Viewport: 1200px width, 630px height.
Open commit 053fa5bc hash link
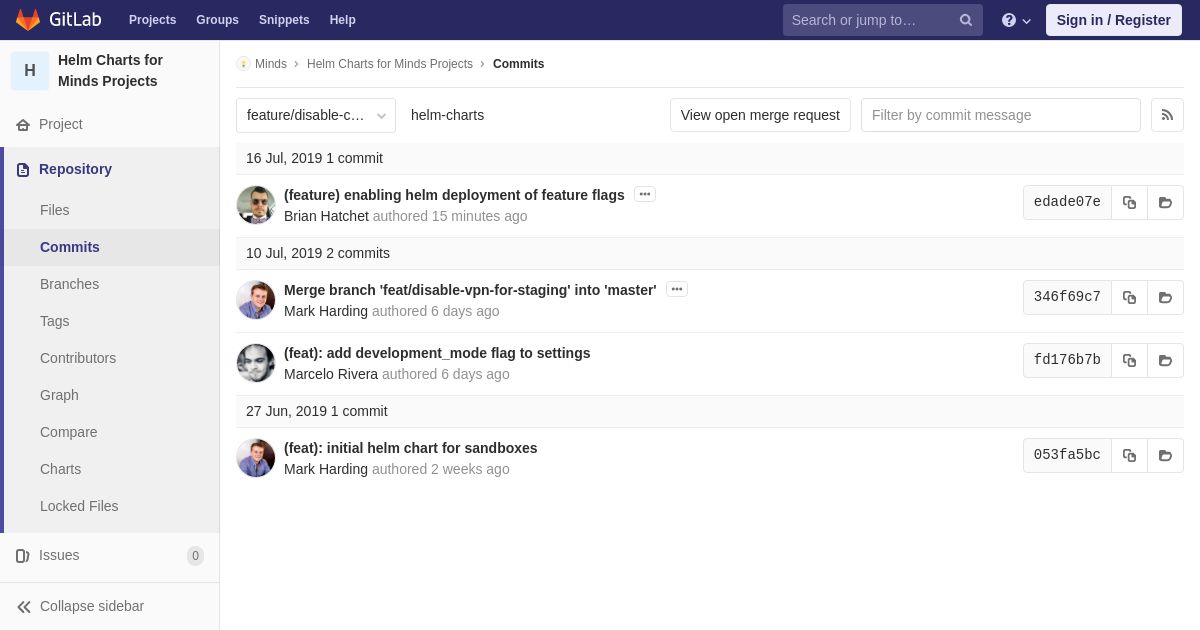(1067, 455)
